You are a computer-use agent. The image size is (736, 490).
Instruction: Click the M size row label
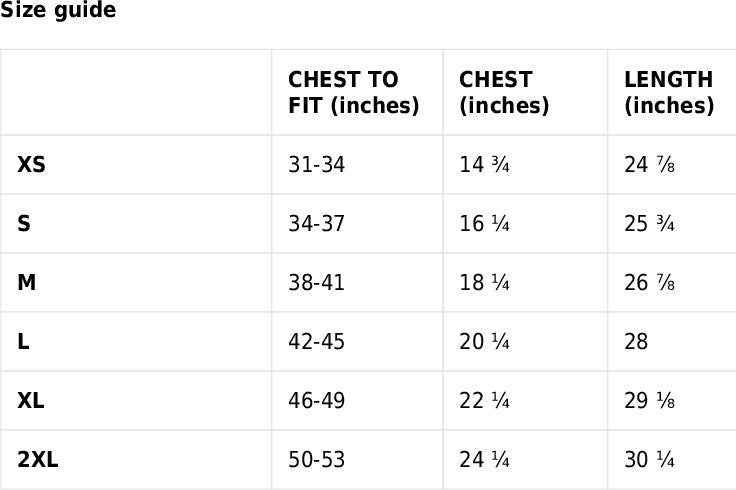[x=27, y=283]
